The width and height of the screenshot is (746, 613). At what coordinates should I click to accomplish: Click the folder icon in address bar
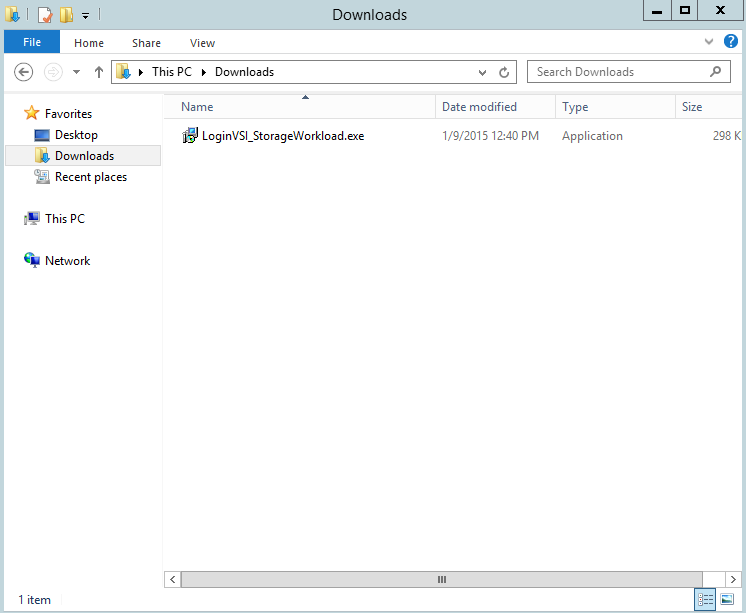click(124, 72)
